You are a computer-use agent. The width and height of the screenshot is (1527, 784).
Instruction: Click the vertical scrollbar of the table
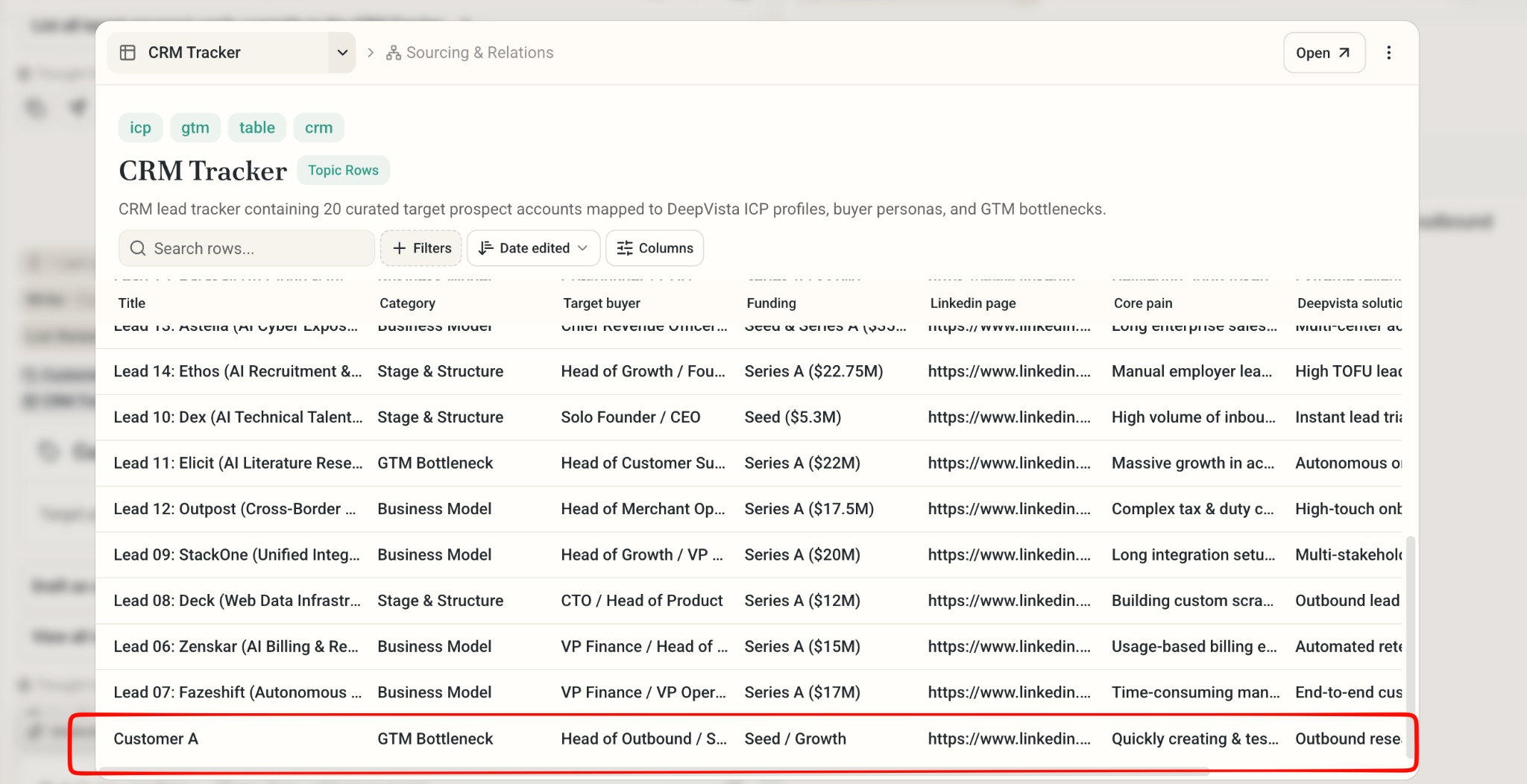(1409, 647)
